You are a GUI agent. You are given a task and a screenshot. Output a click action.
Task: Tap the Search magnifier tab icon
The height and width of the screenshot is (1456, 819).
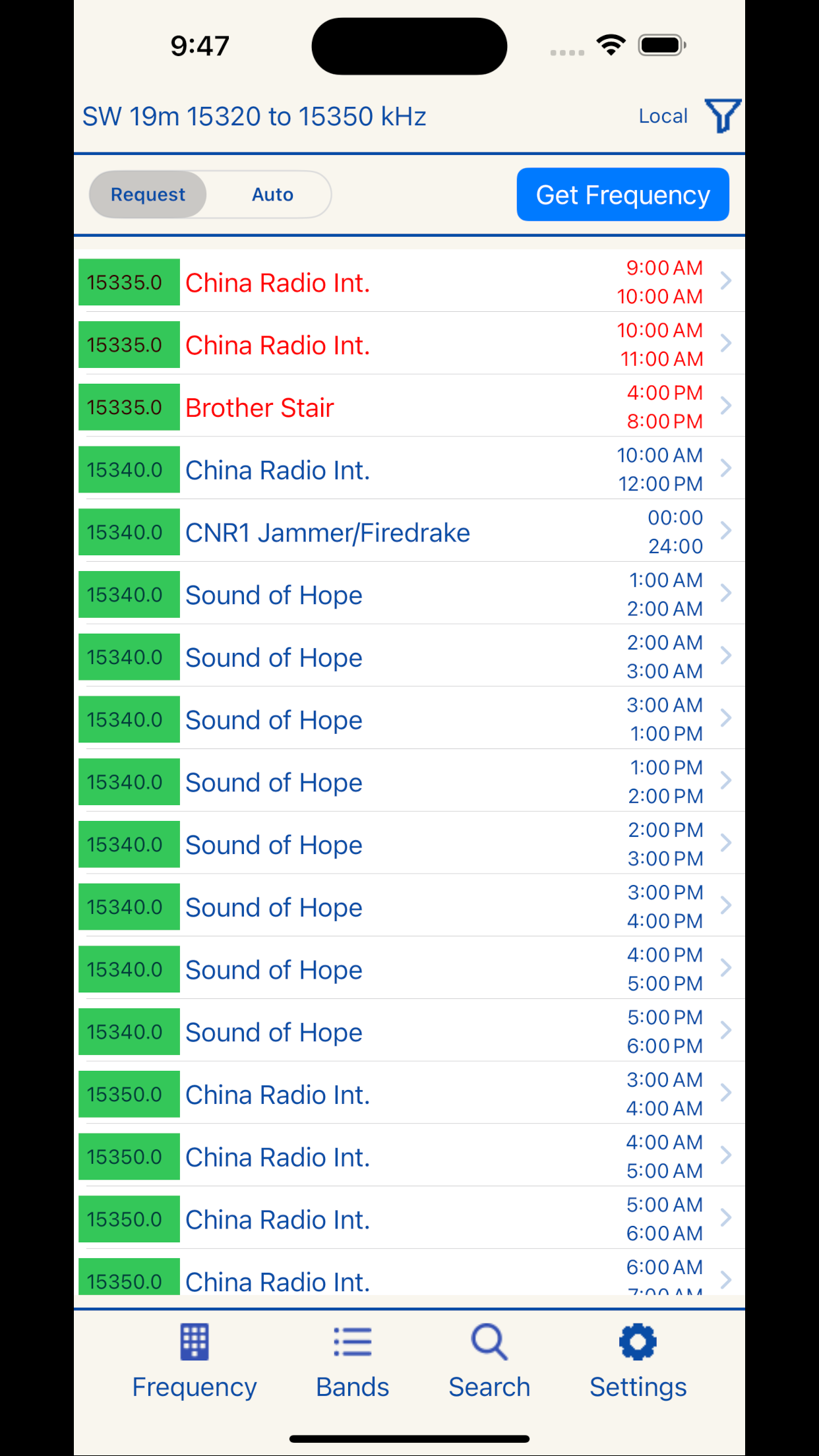(489, 1342)
